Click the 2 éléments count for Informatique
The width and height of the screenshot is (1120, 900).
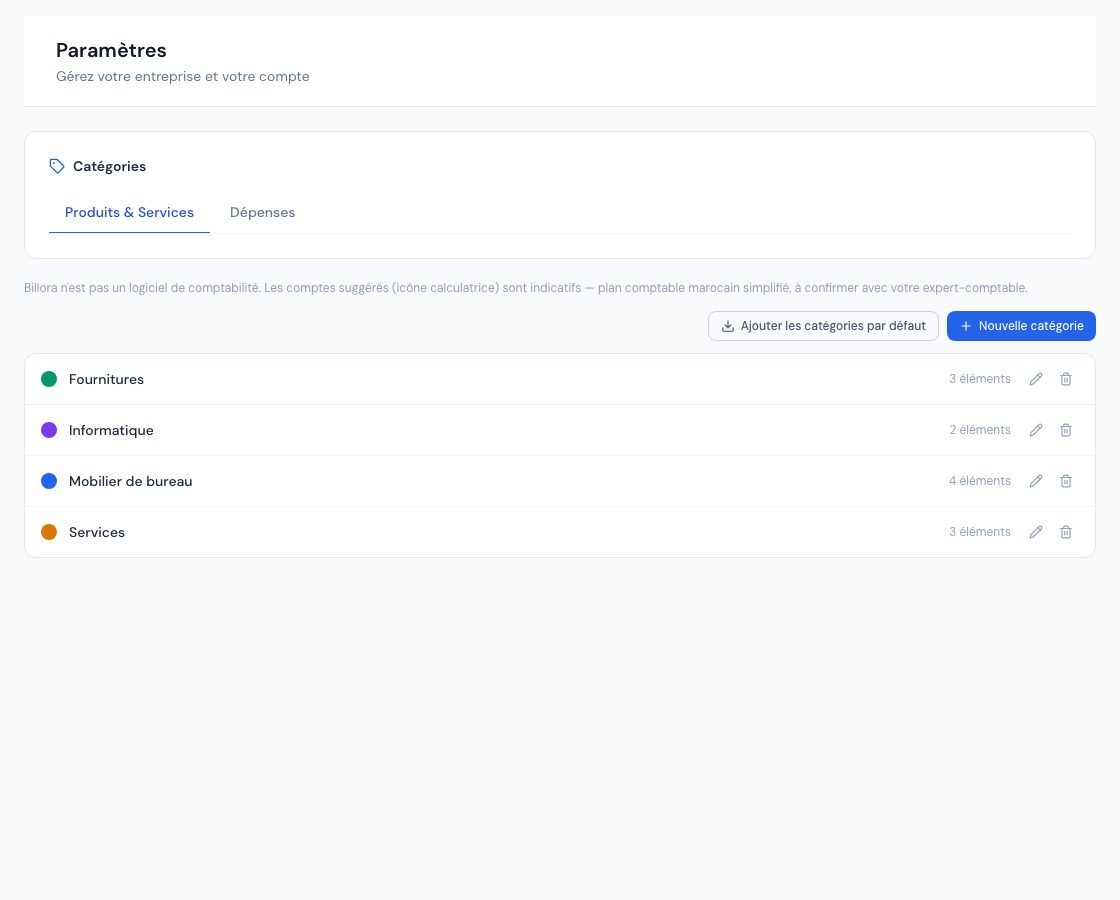[980, 429]
